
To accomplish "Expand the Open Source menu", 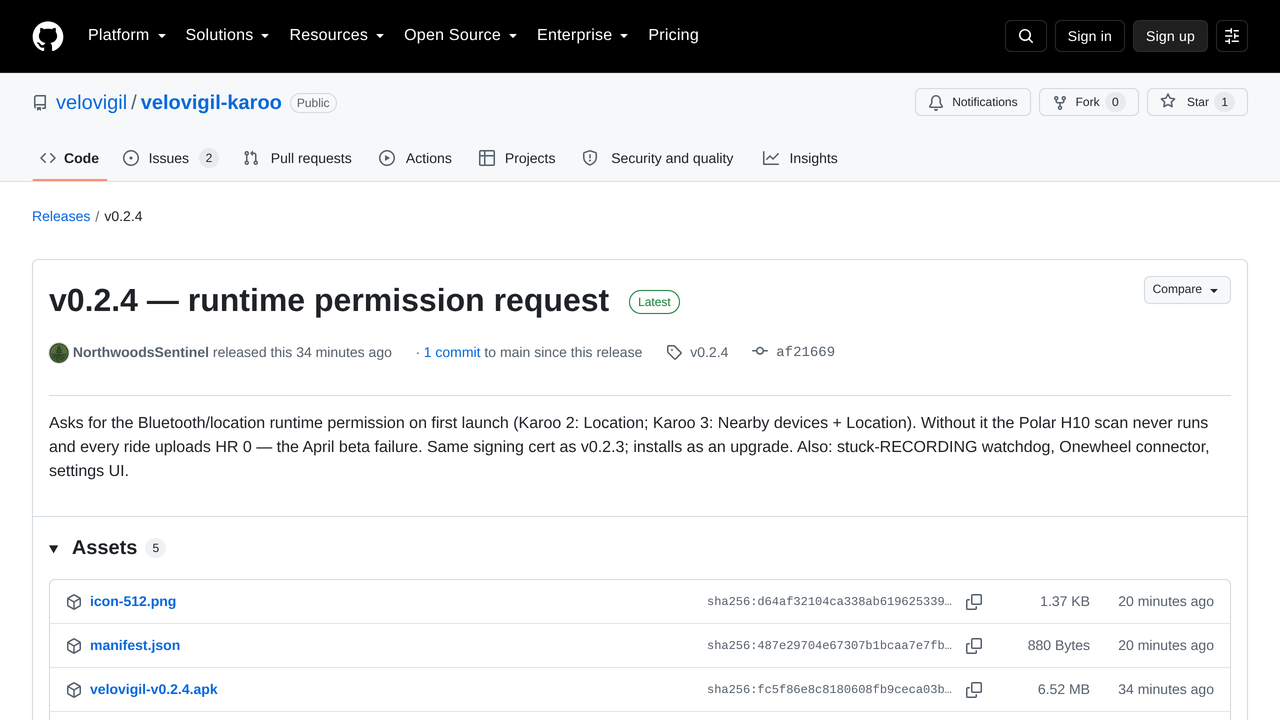I will [461, 35].
